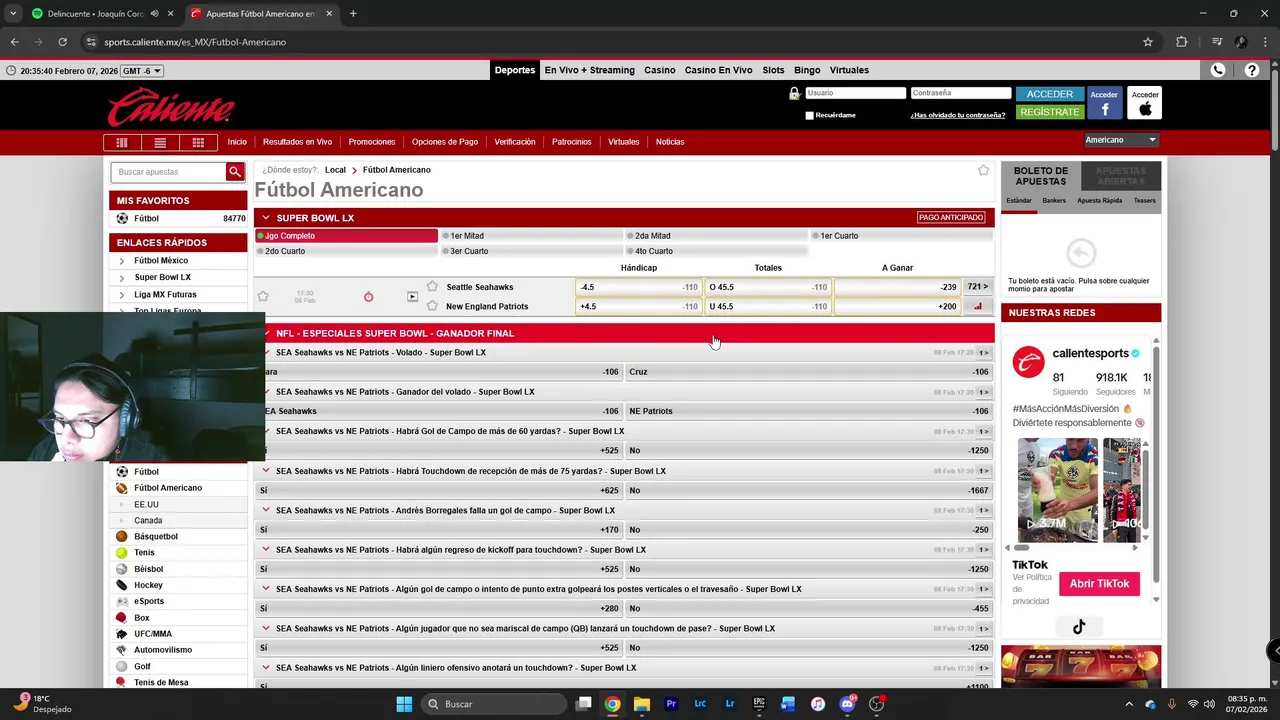Open Adobe Premiere Pro from taskbar
The image size is (1280, 720).
[671, 704]
